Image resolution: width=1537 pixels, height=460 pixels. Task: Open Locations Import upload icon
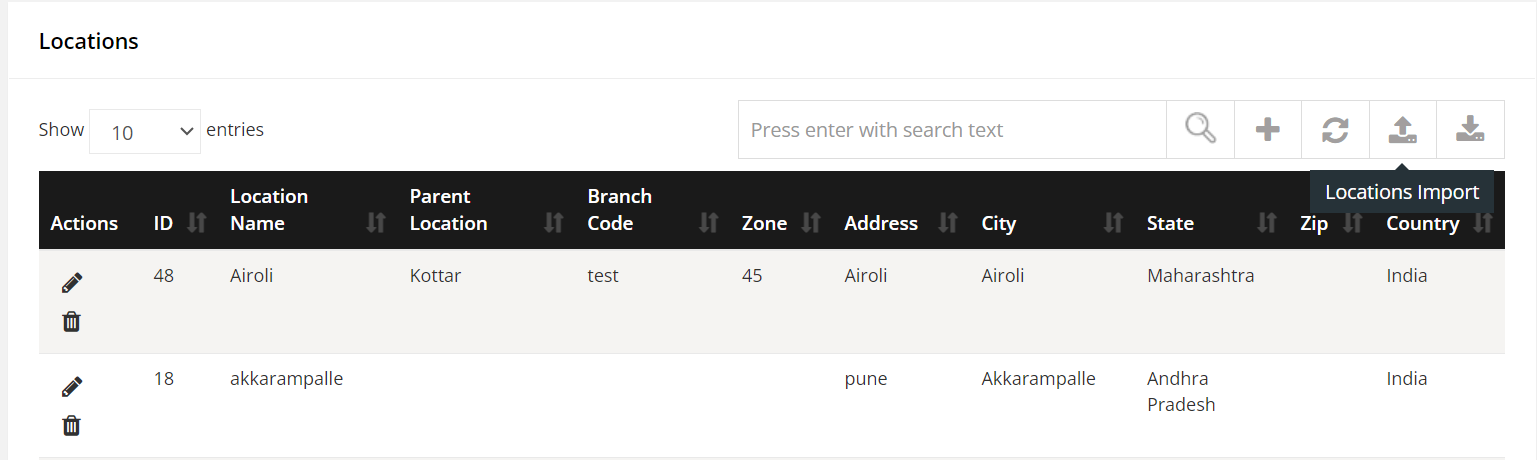point(1403,129)
